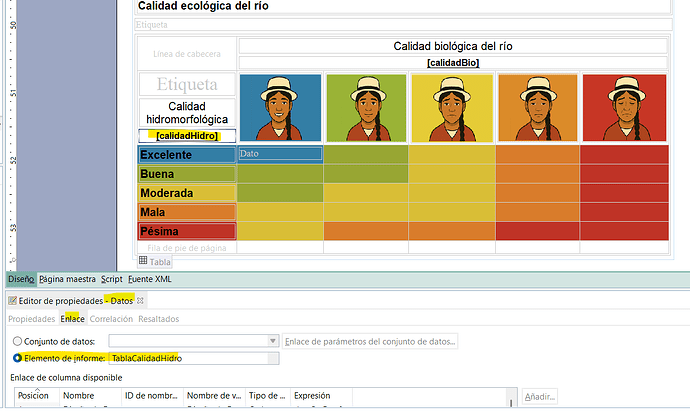Open the Propiedades tab in editor
This screenshot has width=690, height=412.
[31, 319]
